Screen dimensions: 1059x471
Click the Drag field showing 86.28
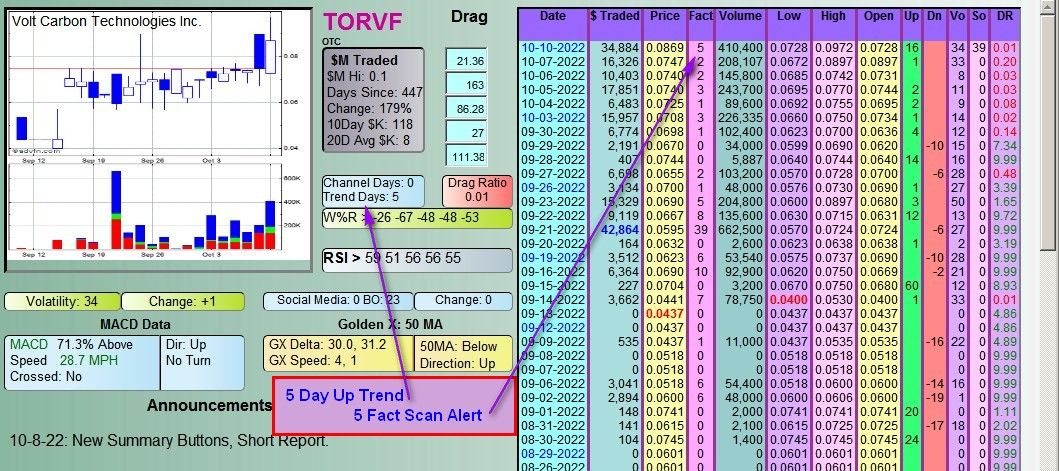(x=465, y=109)
